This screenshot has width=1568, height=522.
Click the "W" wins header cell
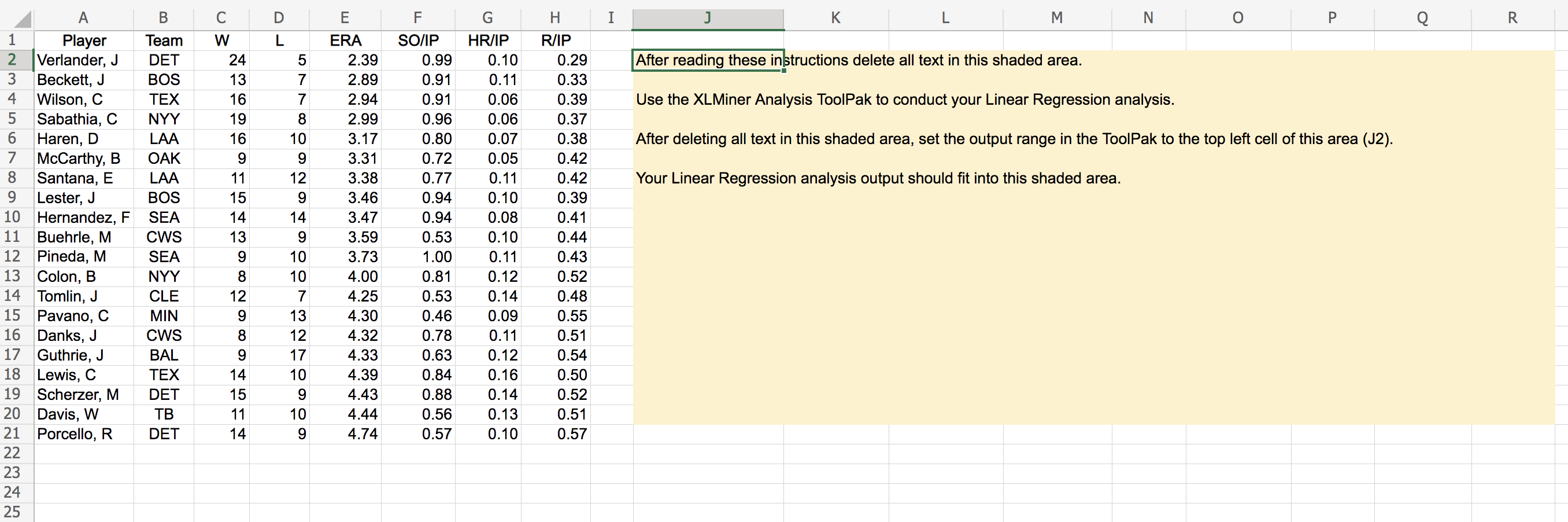(221, 41)
